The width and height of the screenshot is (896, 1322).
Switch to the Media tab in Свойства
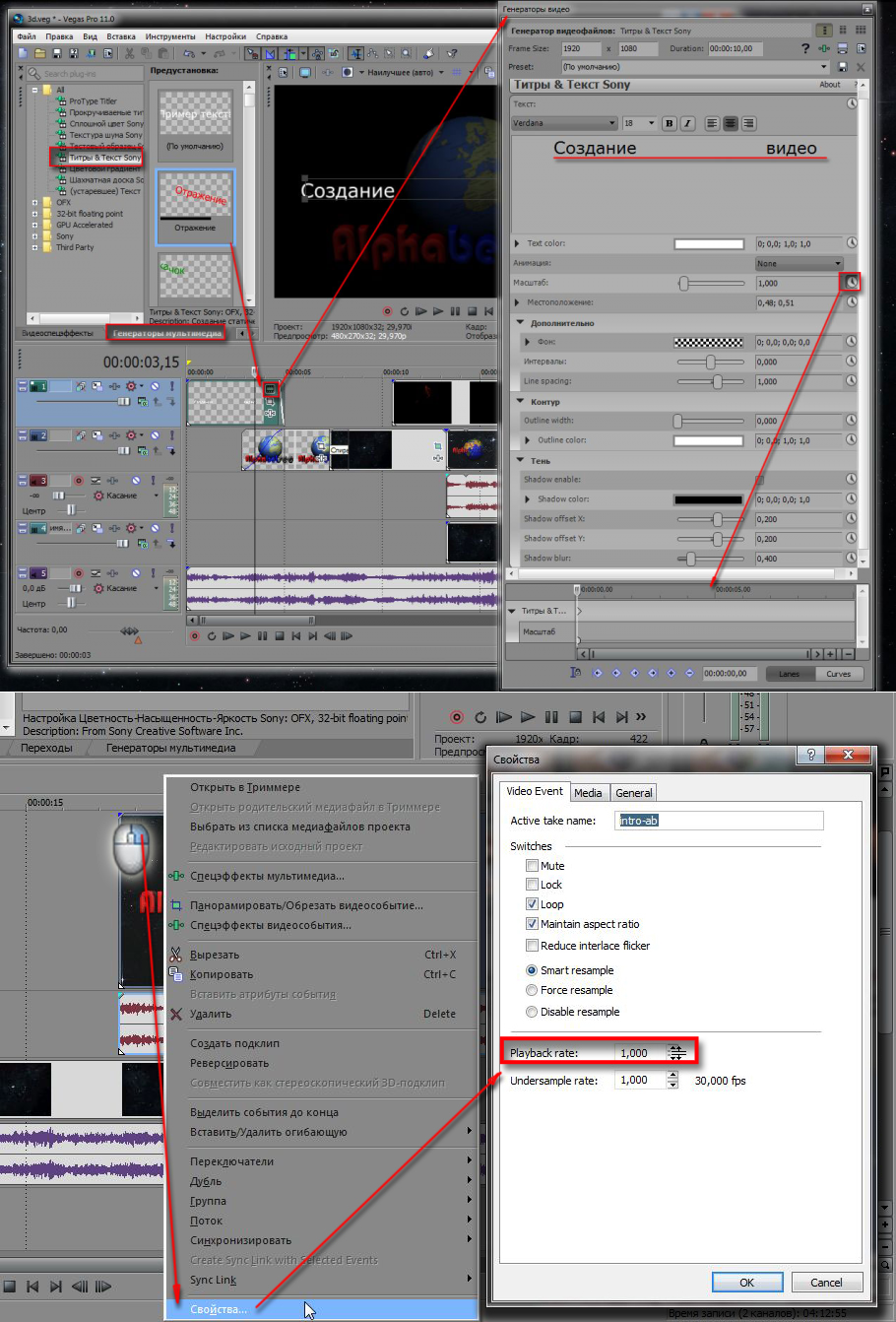[x=588, y=792]
